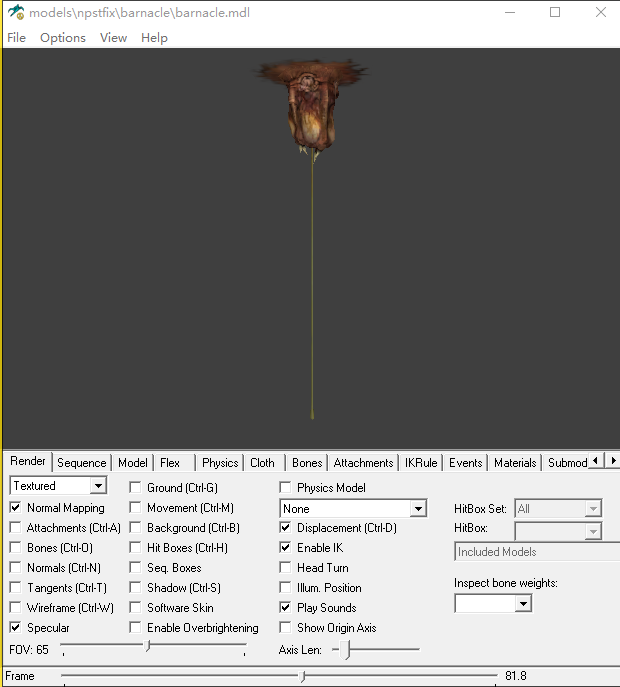
Task: Show Hit Boxes (Ctrl-H) checkbox
Action: pos(135,547)
